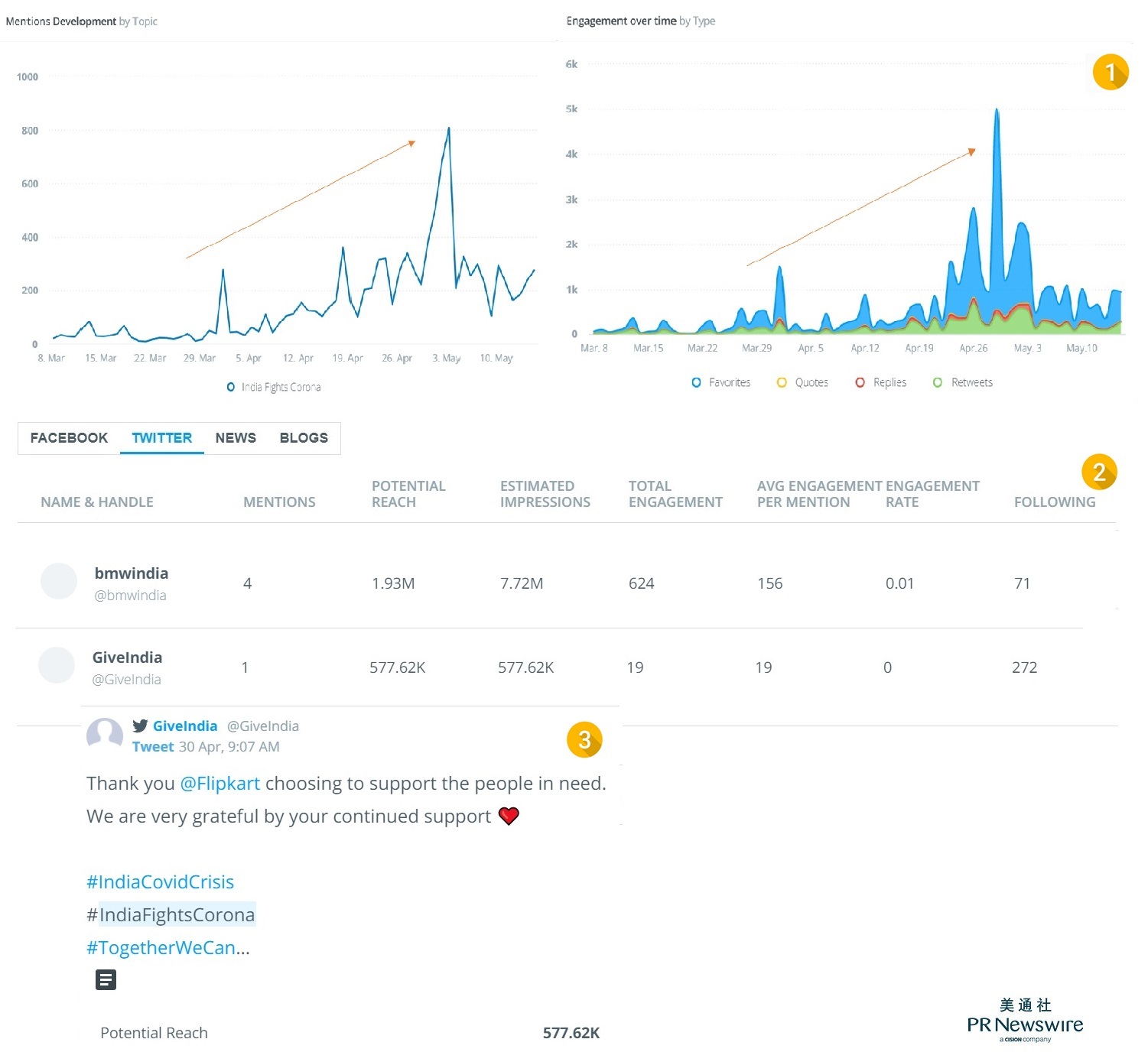
Task: Open the NEWS tab
Action: [x=236, y=438]
